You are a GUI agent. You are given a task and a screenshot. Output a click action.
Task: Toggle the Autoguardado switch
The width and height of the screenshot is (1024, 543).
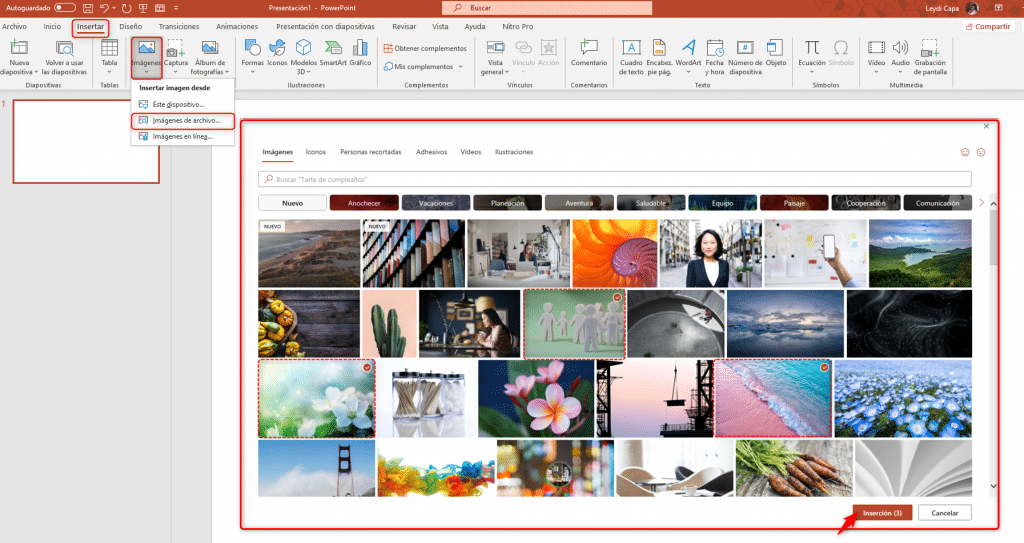65,8
